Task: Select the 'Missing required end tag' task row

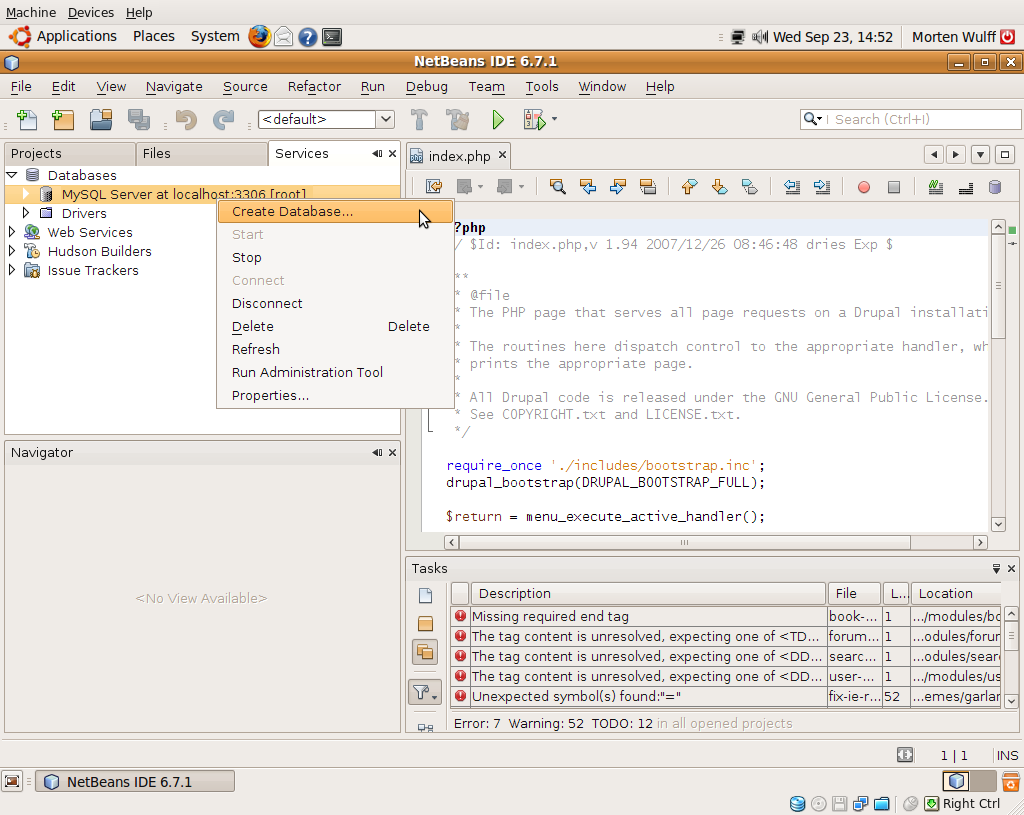Action: pyautogui.click(x=725, y=616)
